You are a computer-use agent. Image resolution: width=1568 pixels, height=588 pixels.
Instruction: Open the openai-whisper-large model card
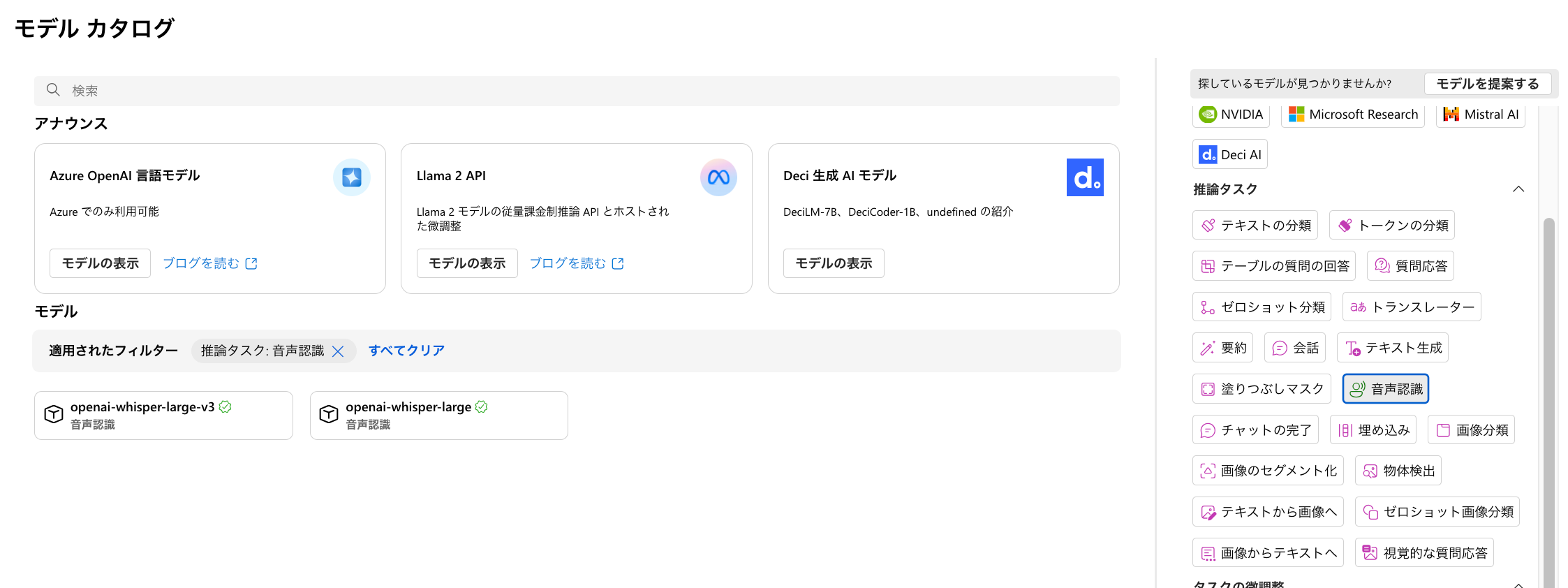point(439,416)
